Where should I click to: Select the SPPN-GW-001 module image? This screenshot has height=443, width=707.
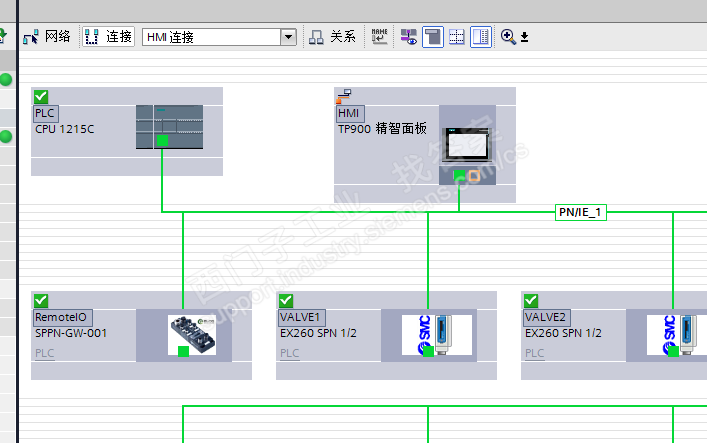192,335
